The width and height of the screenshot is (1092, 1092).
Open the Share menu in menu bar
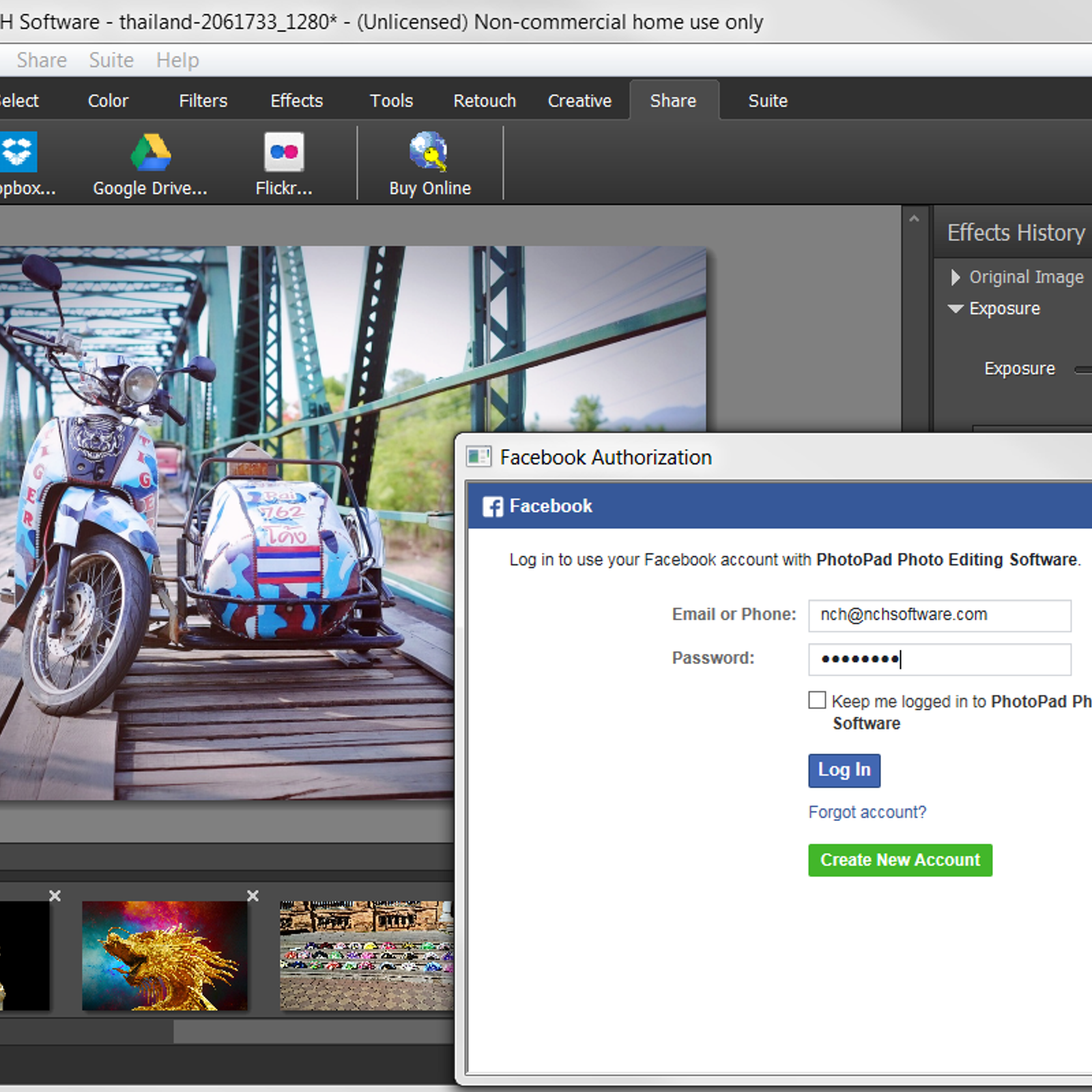coord(42,60)
